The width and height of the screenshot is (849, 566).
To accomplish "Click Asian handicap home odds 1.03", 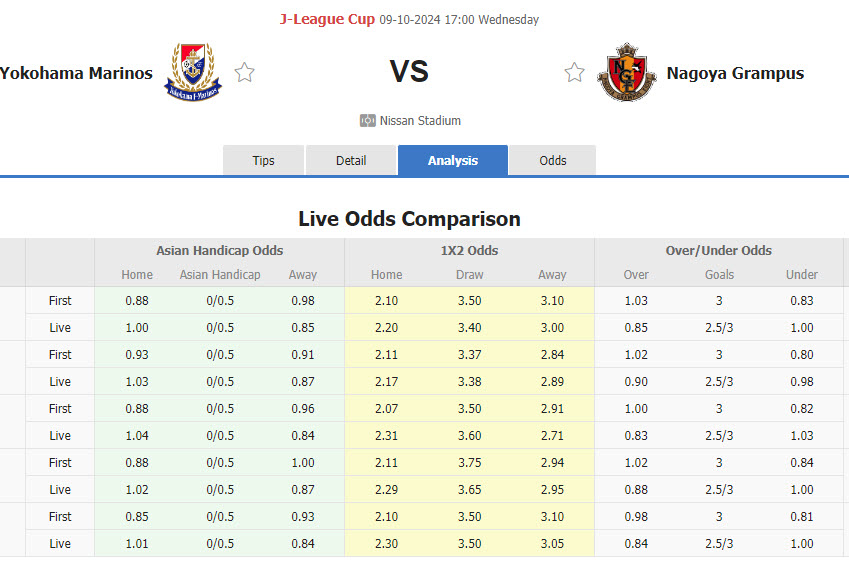I will 137,382.
